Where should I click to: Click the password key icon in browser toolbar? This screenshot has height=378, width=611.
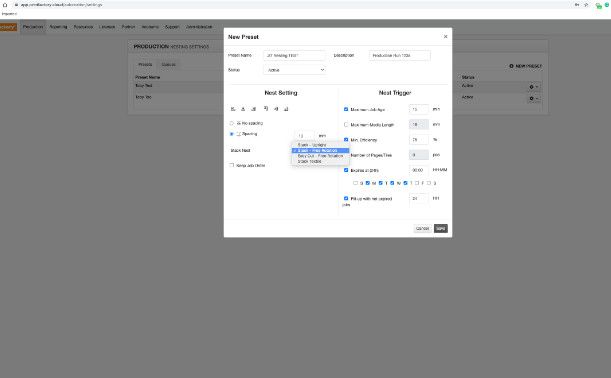pyautogui.click(x=577, y=5)
